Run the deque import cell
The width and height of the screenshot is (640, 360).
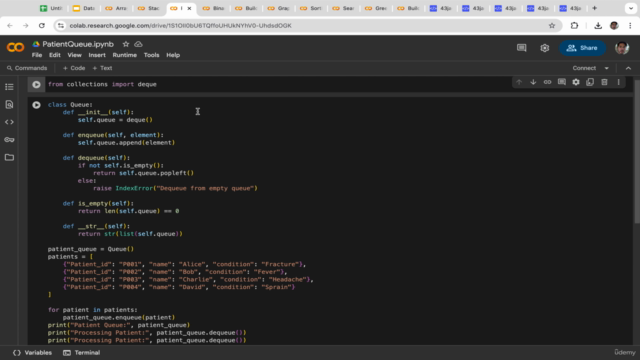click(36, 84)
